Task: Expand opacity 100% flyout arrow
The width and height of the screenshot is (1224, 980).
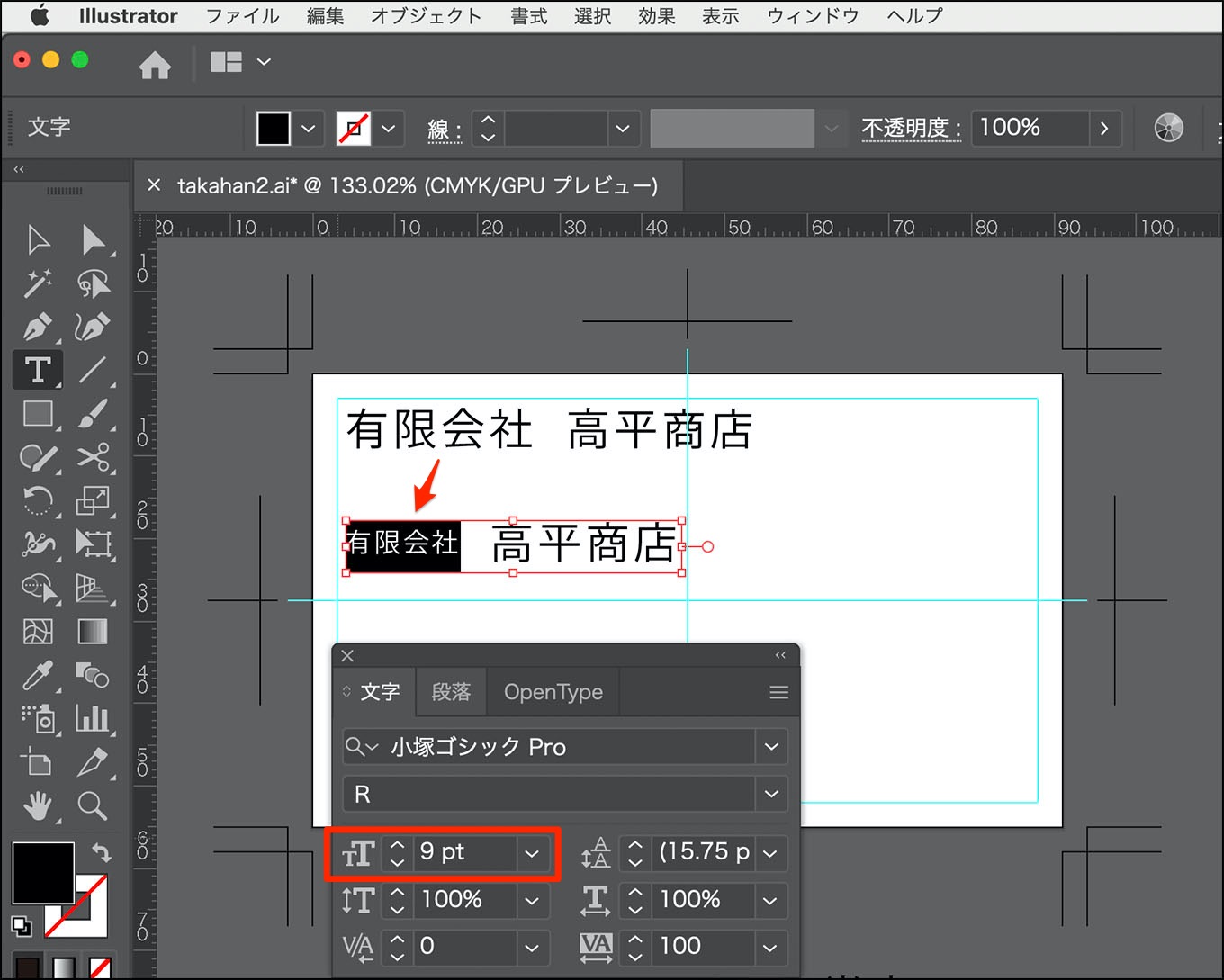Action: [1104, 129]
